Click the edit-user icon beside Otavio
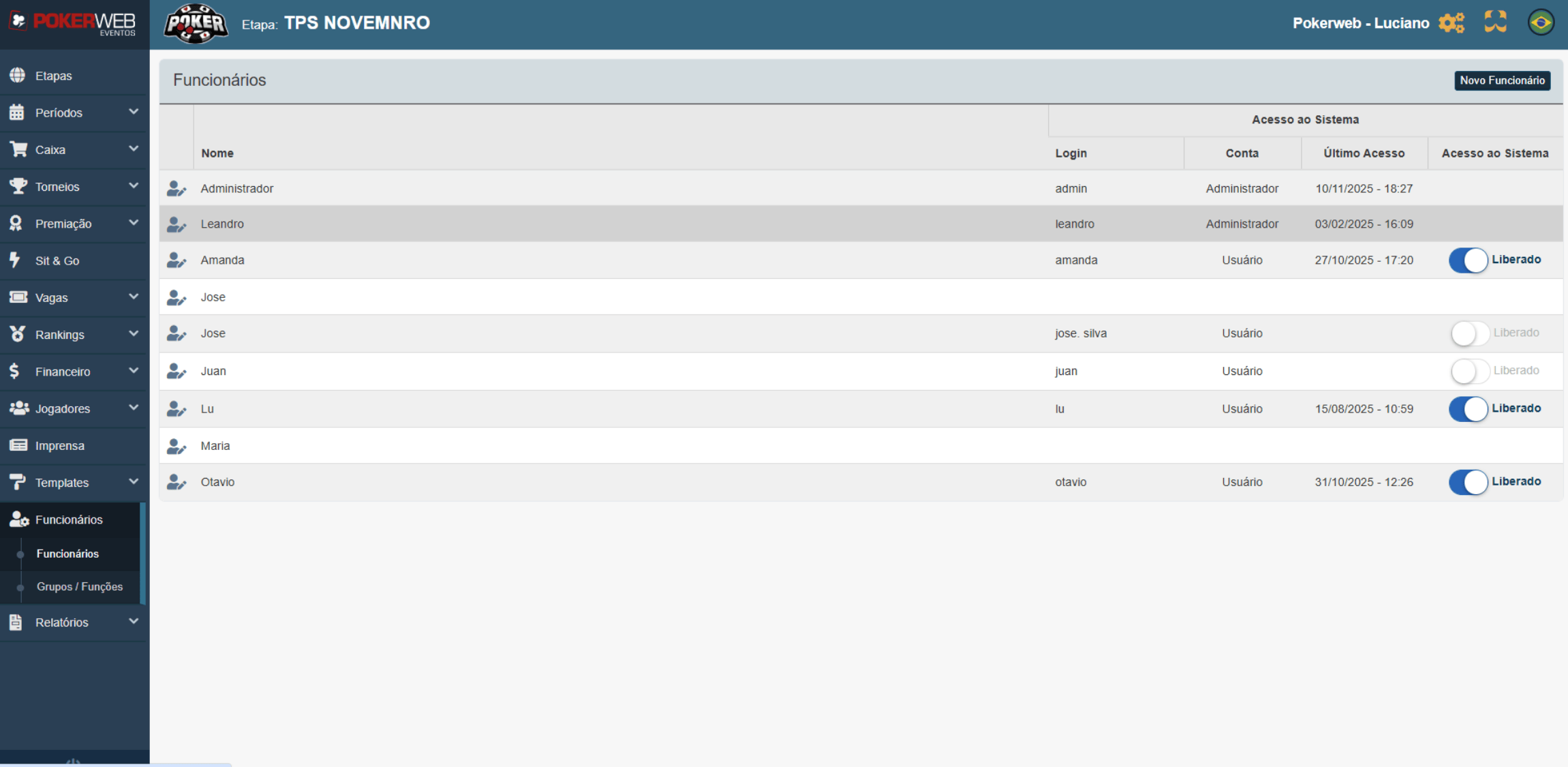 pos(176,483)
